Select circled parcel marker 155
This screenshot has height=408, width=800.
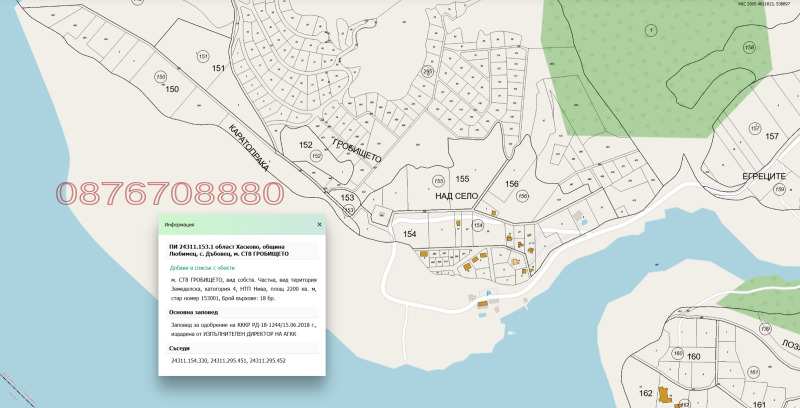click(x=438, y=181)
